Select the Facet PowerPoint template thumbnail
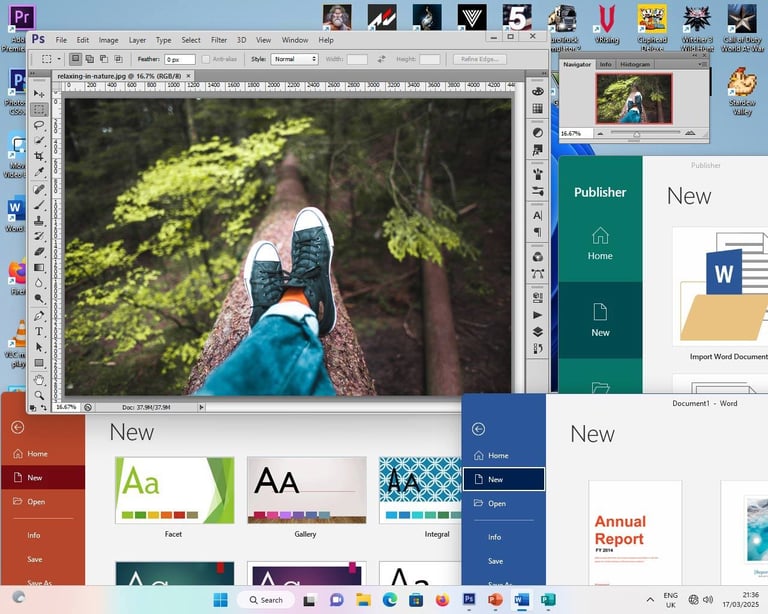Image resolution: width=768 pixels, height=614 pixels. coord(174,490)
